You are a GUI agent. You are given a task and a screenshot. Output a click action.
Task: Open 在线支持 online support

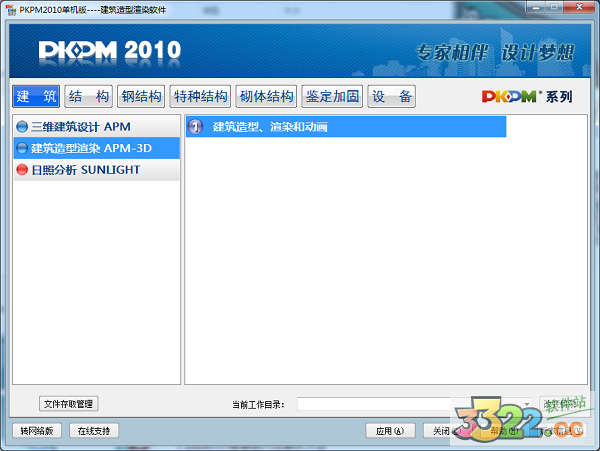coord(94,431)
